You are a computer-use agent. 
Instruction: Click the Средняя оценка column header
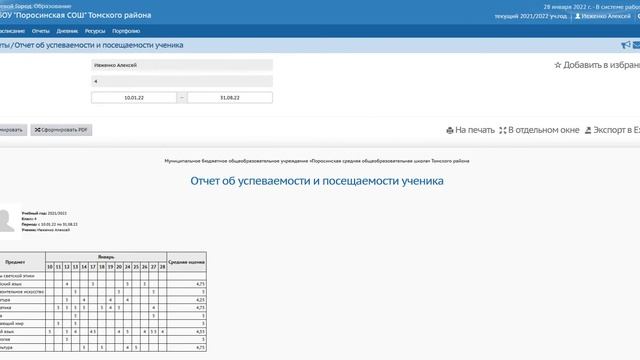pos(187,262)
